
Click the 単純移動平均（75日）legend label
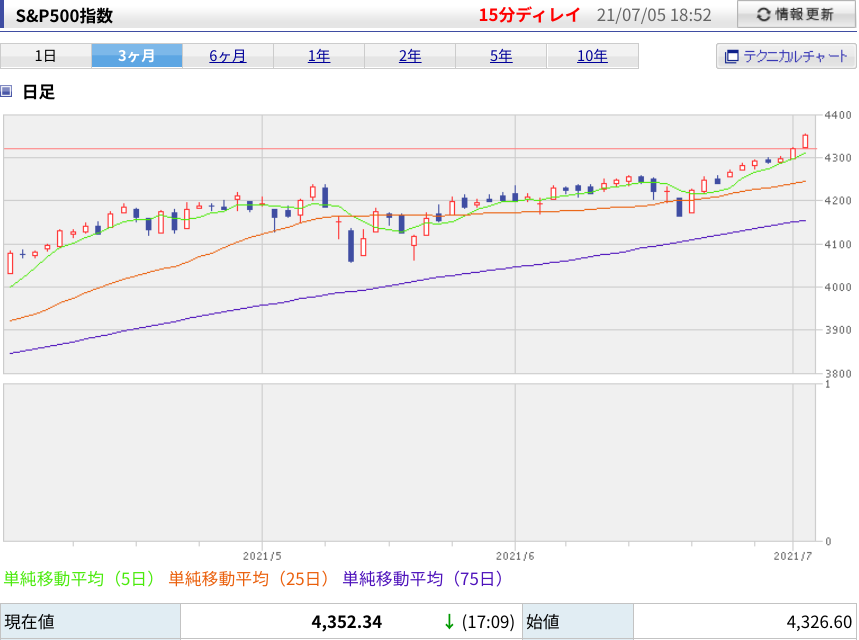423,579
